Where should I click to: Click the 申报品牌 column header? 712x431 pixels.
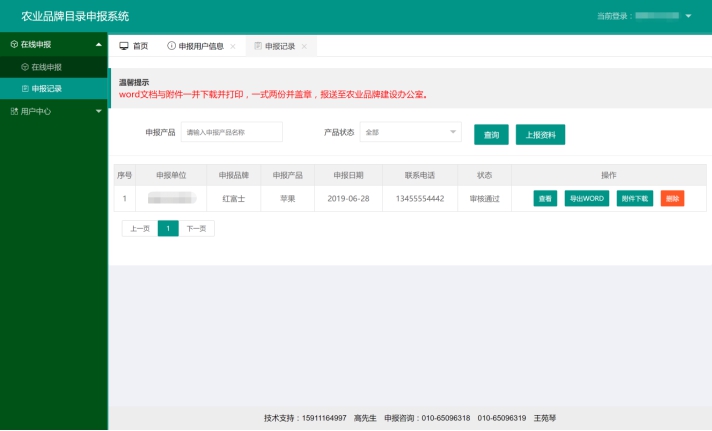(233, 175)
